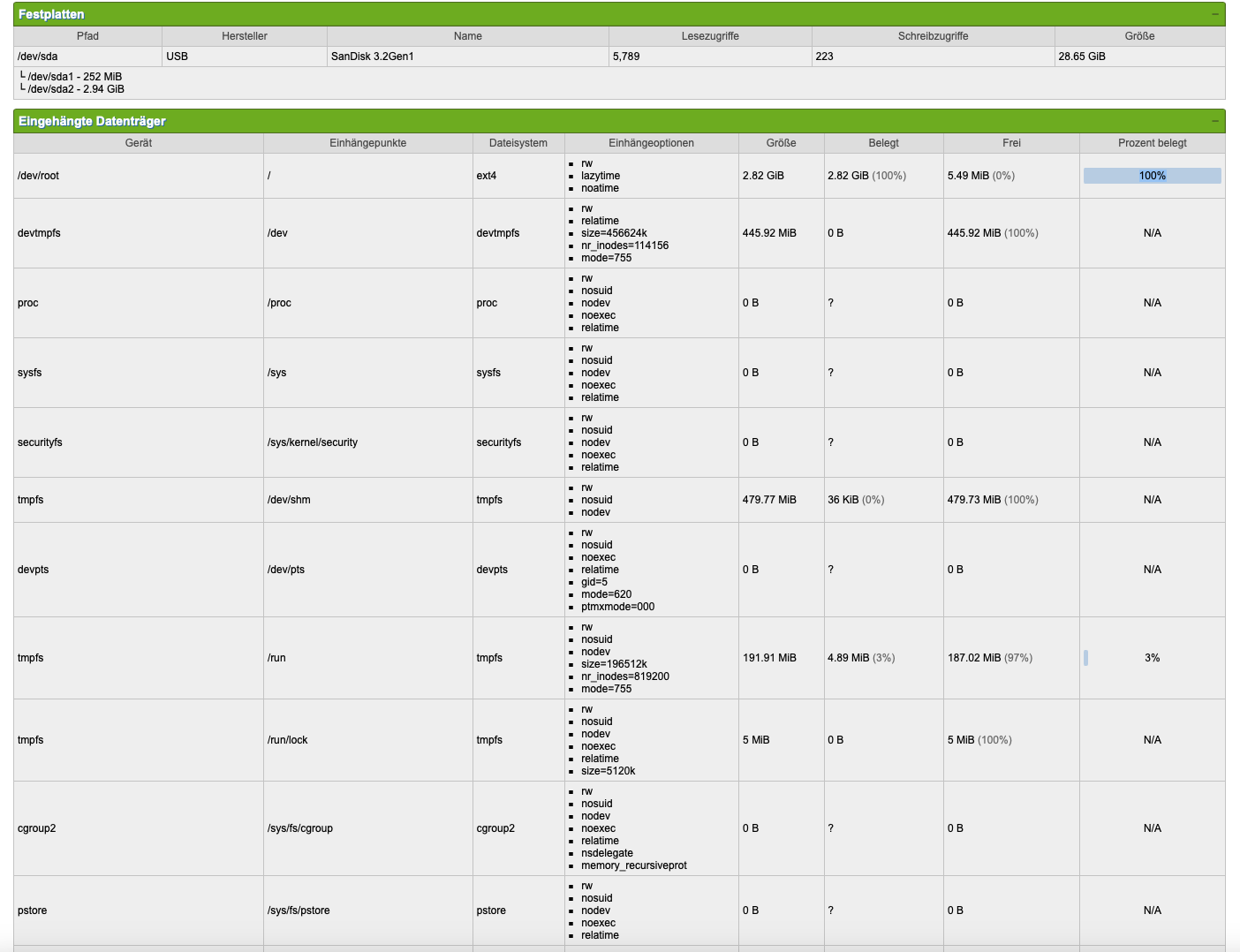Click the noatime mount option
The width and height of the screenshot is (1240, 952).
coord(600,188)
